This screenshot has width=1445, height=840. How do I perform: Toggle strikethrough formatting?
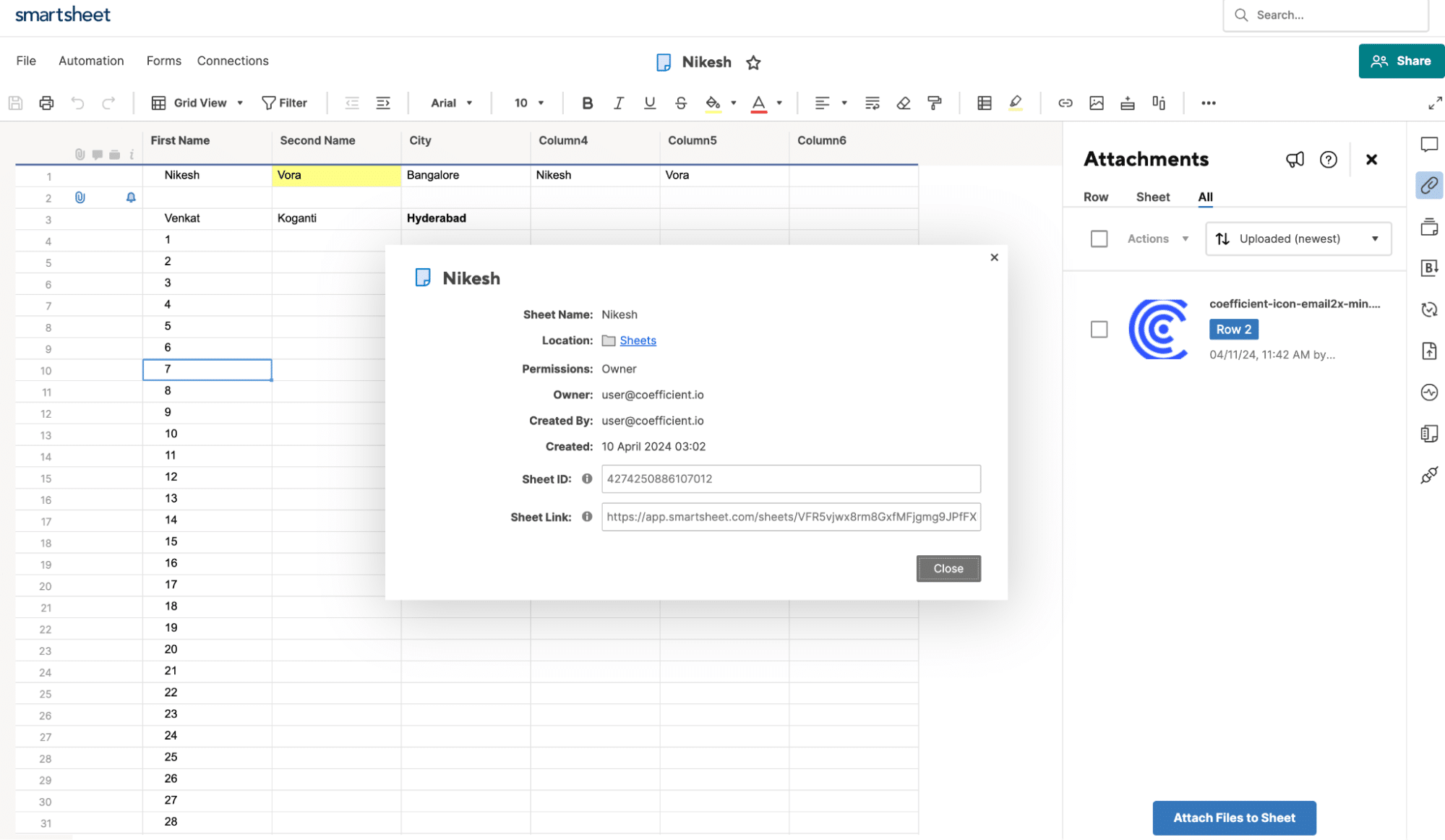[x=680, y=103]
